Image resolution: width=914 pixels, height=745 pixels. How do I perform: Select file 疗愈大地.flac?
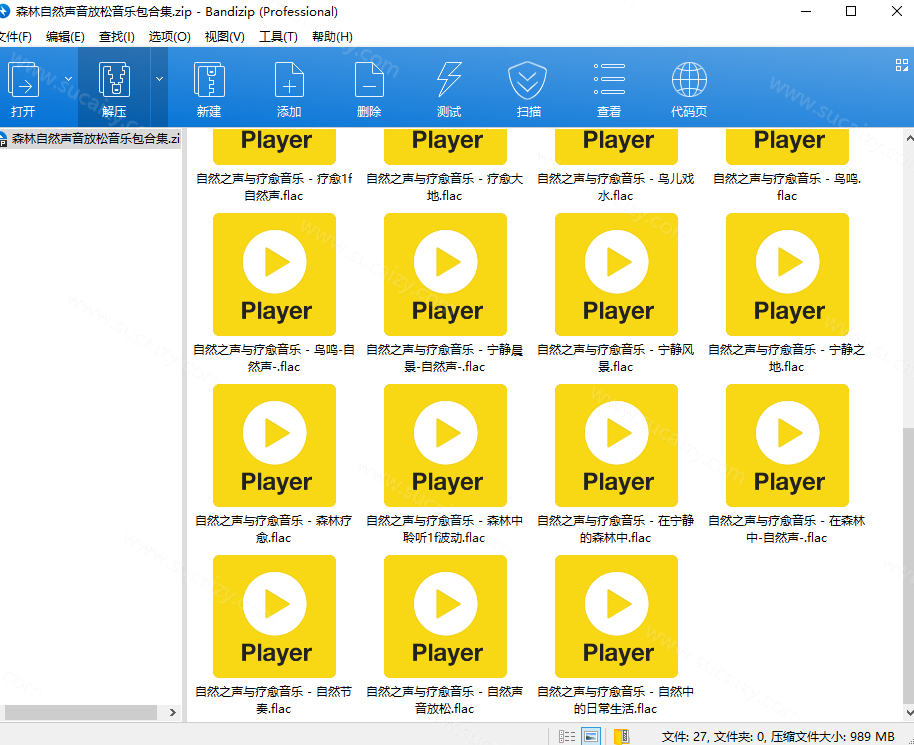(x=445, y=166)
